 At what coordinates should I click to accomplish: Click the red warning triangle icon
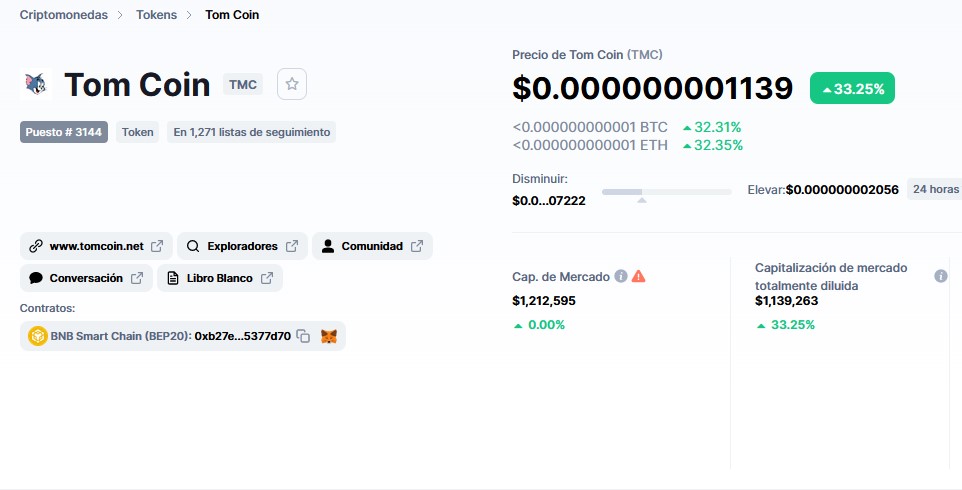tap(639, 276)
